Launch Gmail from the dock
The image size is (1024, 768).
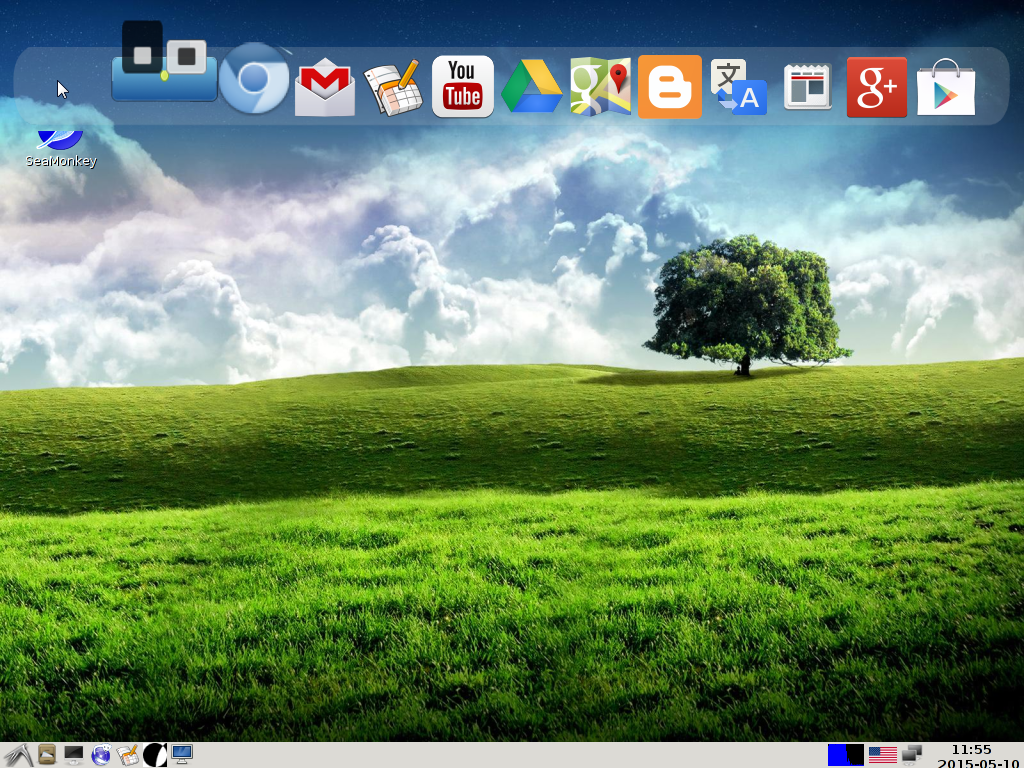(325, 87)
